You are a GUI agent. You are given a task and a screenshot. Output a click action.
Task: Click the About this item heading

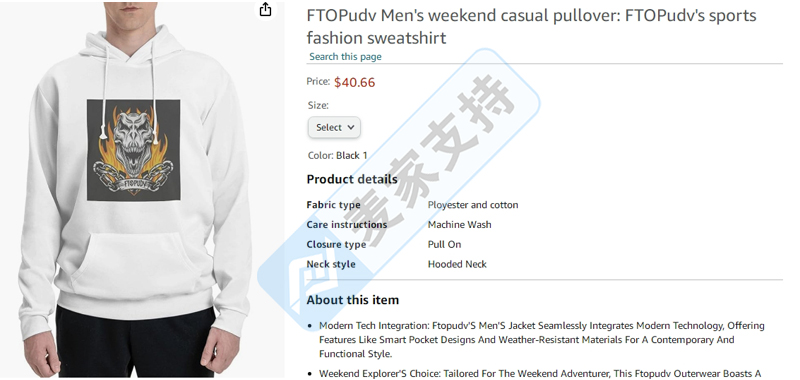[x=353, y=300]
